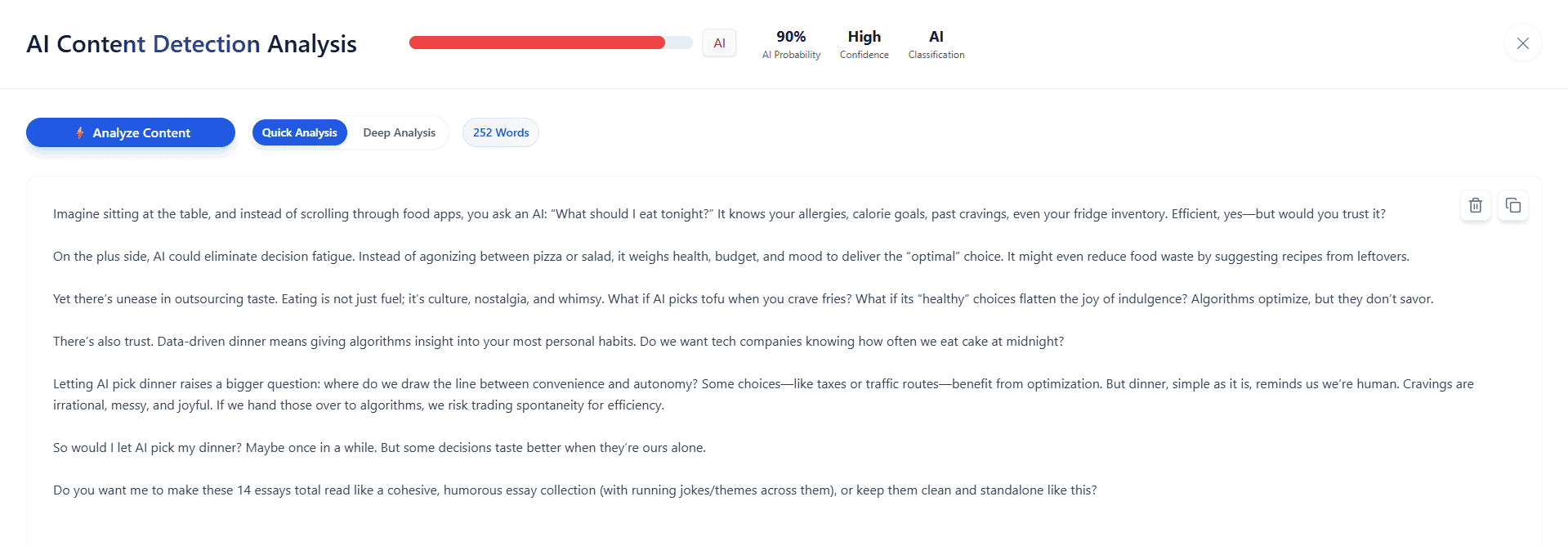Click the 'On the plus side' paragraph
Screen dimensions: 1568x546
731,257
